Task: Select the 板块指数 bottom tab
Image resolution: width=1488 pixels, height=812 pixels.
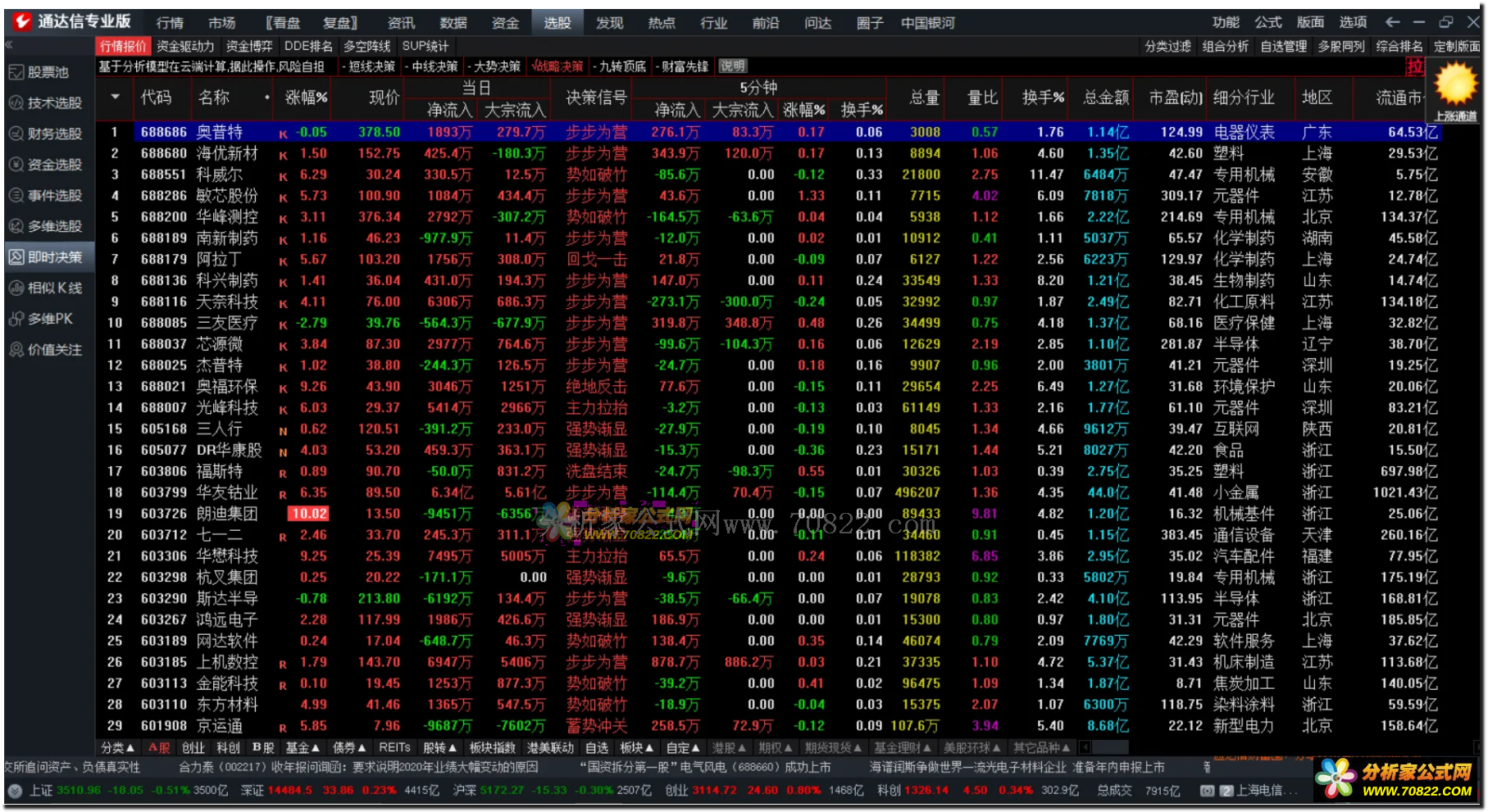Action: [x=492, y=747]
